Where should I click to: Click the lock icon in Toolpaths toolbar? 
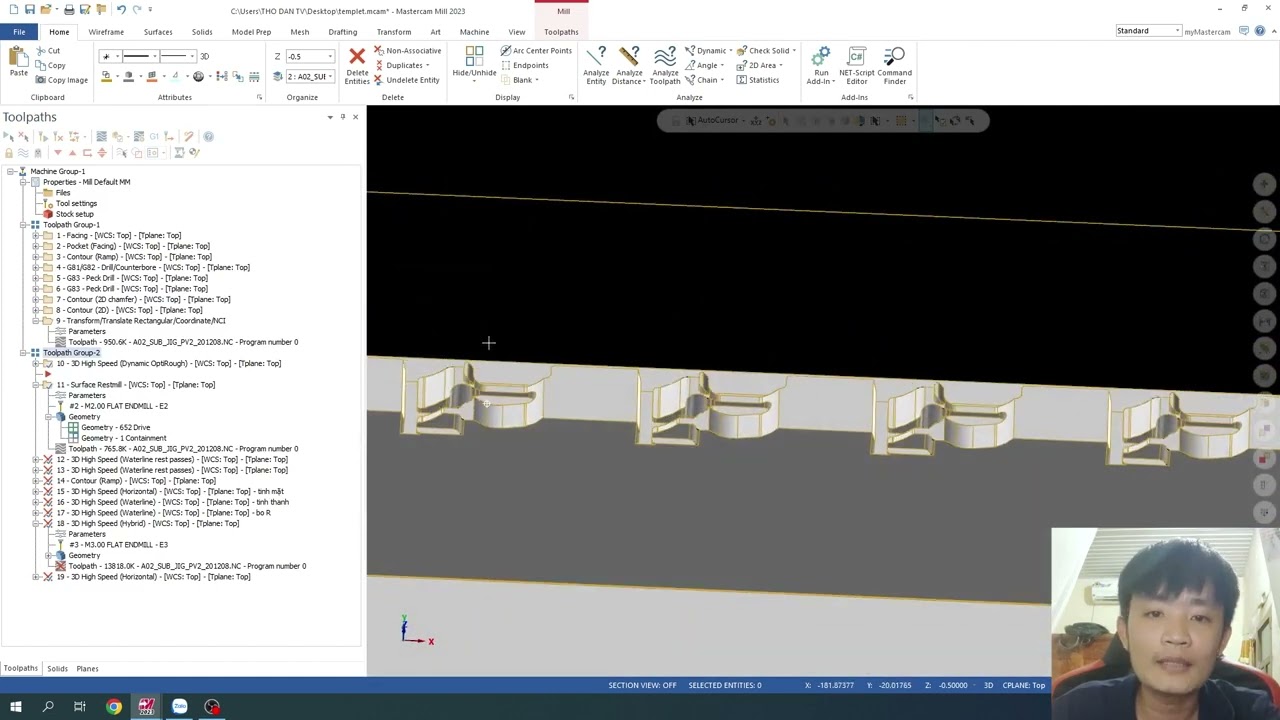[x=9, y=153]
